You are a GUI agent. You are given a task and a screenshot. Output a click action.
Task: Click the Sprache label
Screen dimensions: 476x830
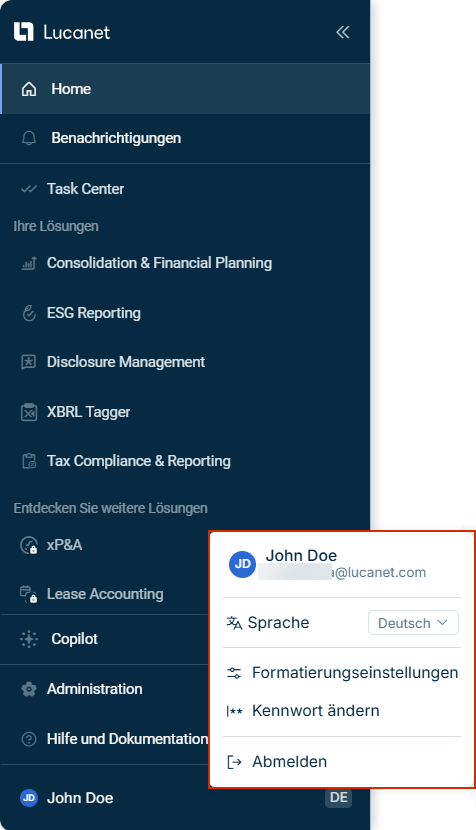pyautogui.click(x=279, y=623)
